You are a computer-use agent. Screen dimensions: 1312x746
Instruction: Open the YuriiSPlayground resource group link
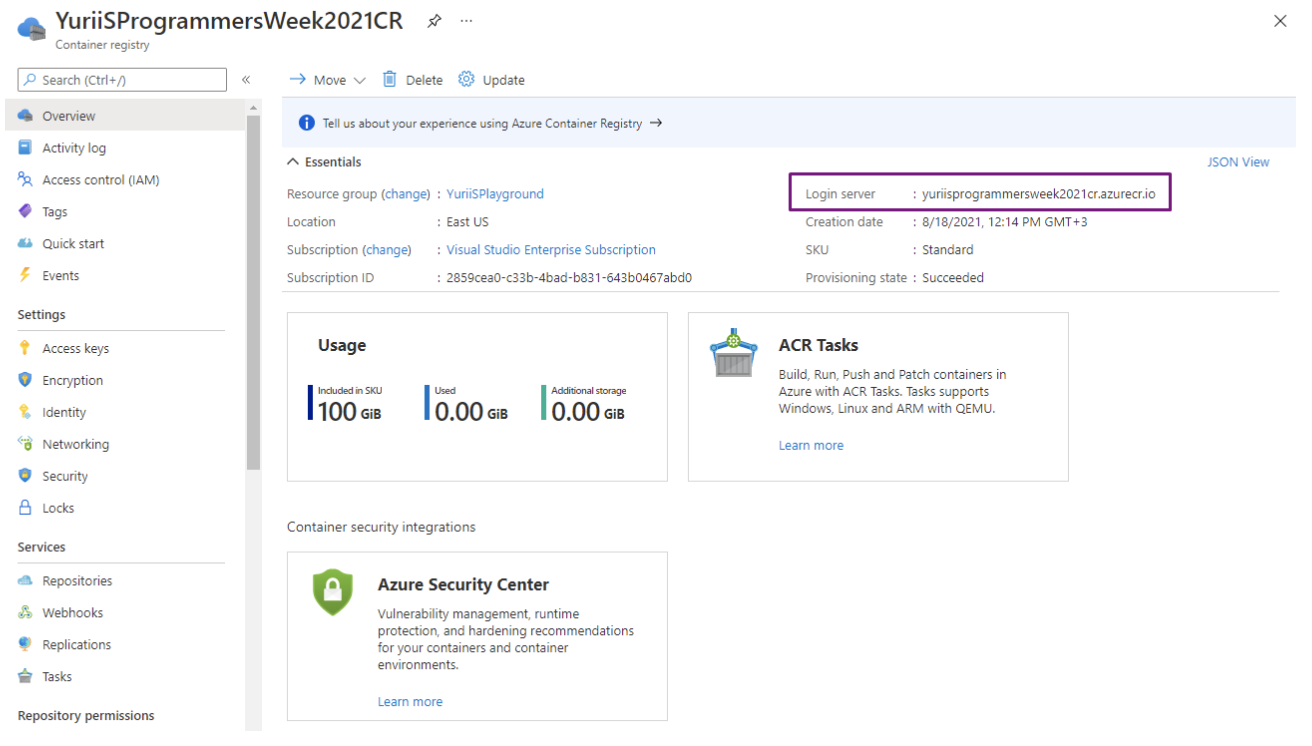pyautogui.click(x=495, y=194)
